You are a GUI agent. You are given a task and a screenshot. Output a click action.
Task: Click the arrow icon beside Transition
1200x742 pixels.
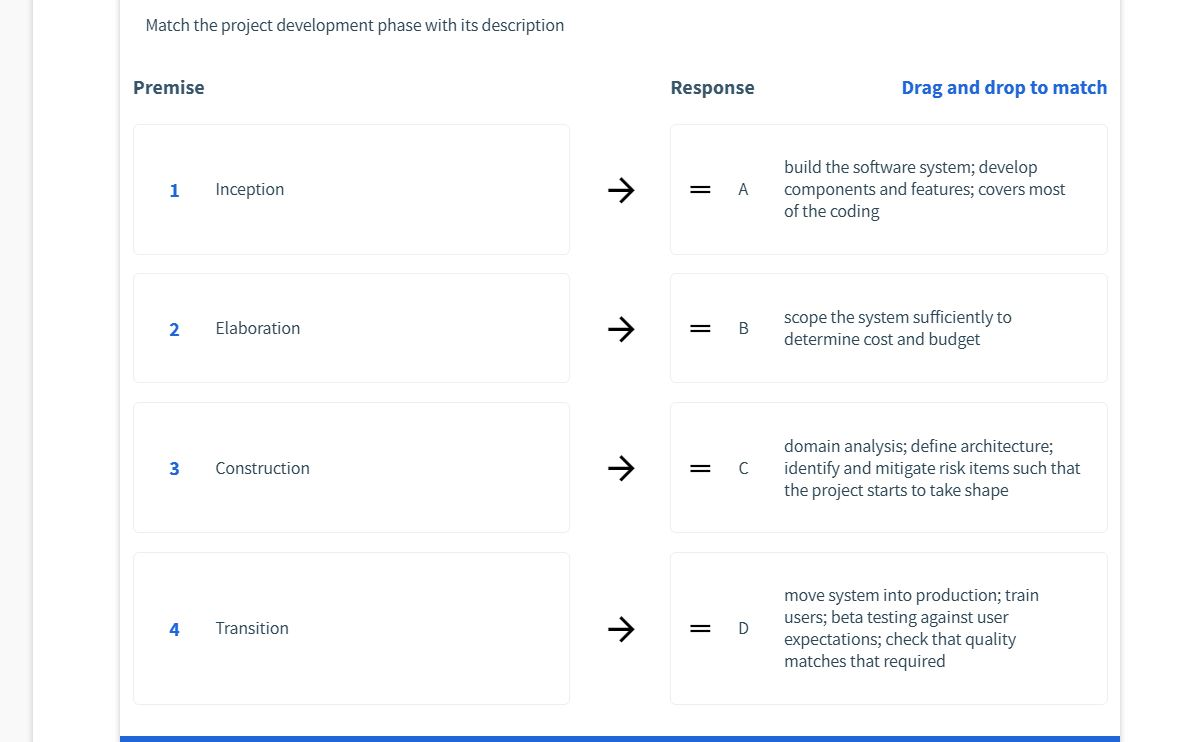click(x=621, y=629)
